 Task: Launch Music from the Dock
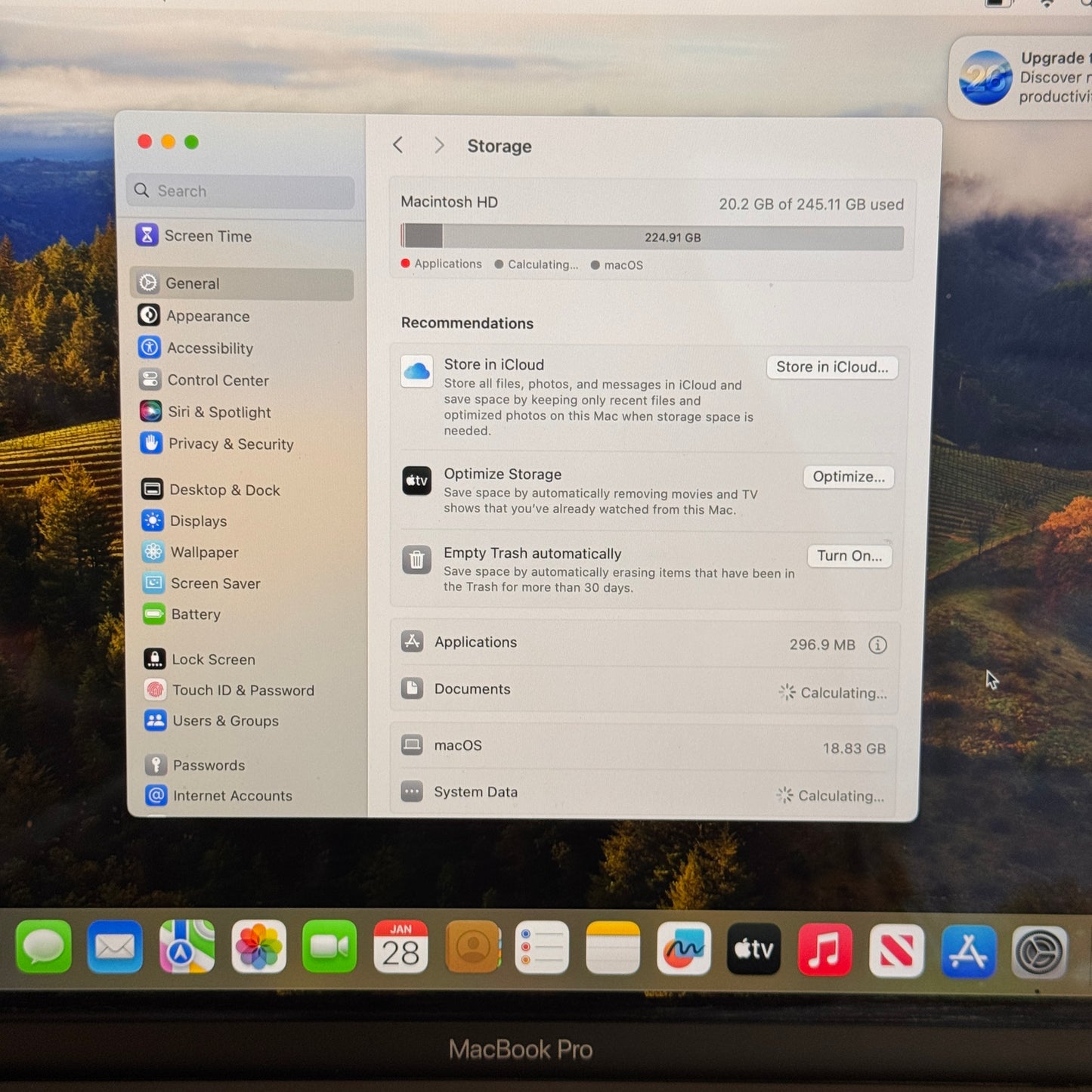point(825,950)
